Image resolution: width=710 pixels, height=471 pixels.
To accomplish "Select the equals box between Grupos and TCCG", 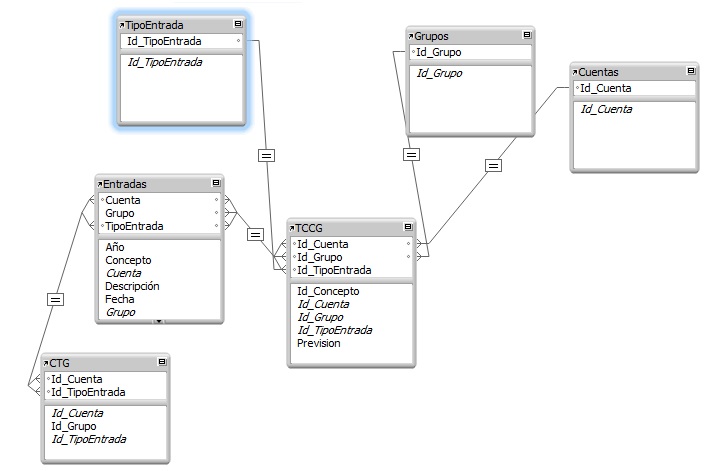I will 411,154.
